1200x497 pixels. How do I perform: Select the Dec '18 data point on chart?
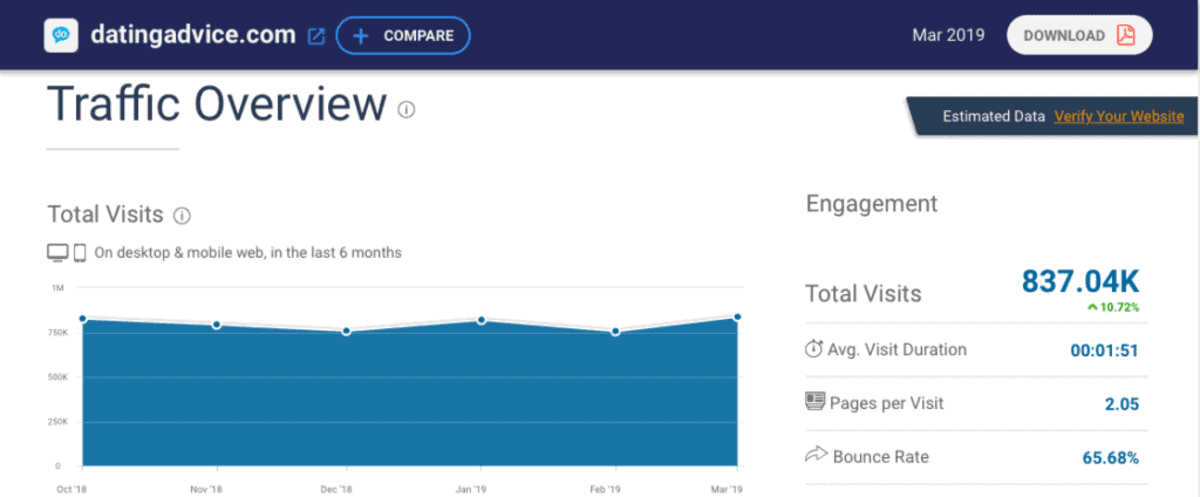[347, 331]
